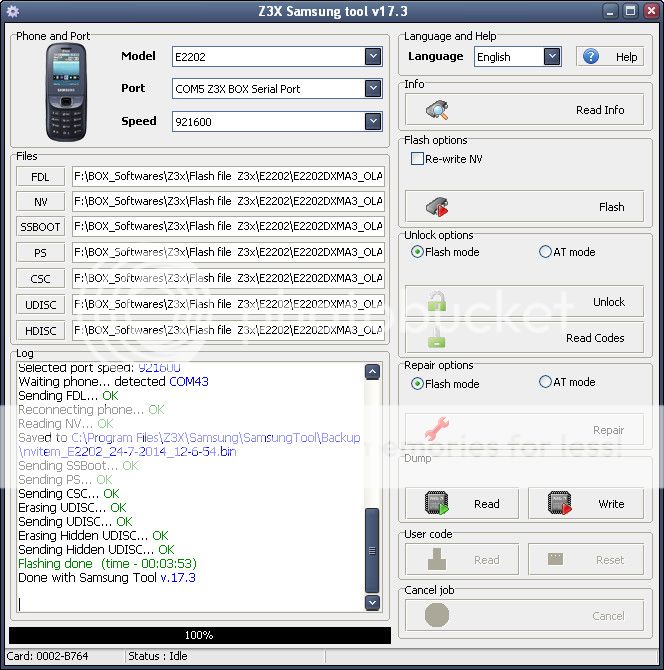Click the SSBOOT file path field

coord(228,226)
